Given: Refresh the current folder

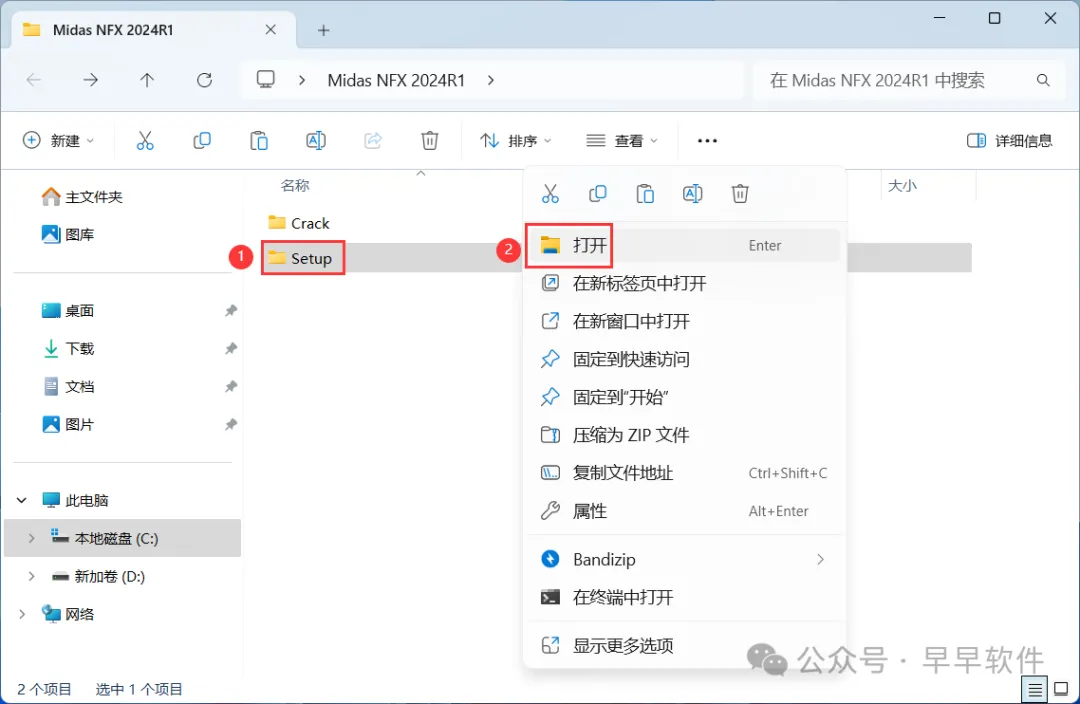Looking at the screenshot, I should click(204, 80).
